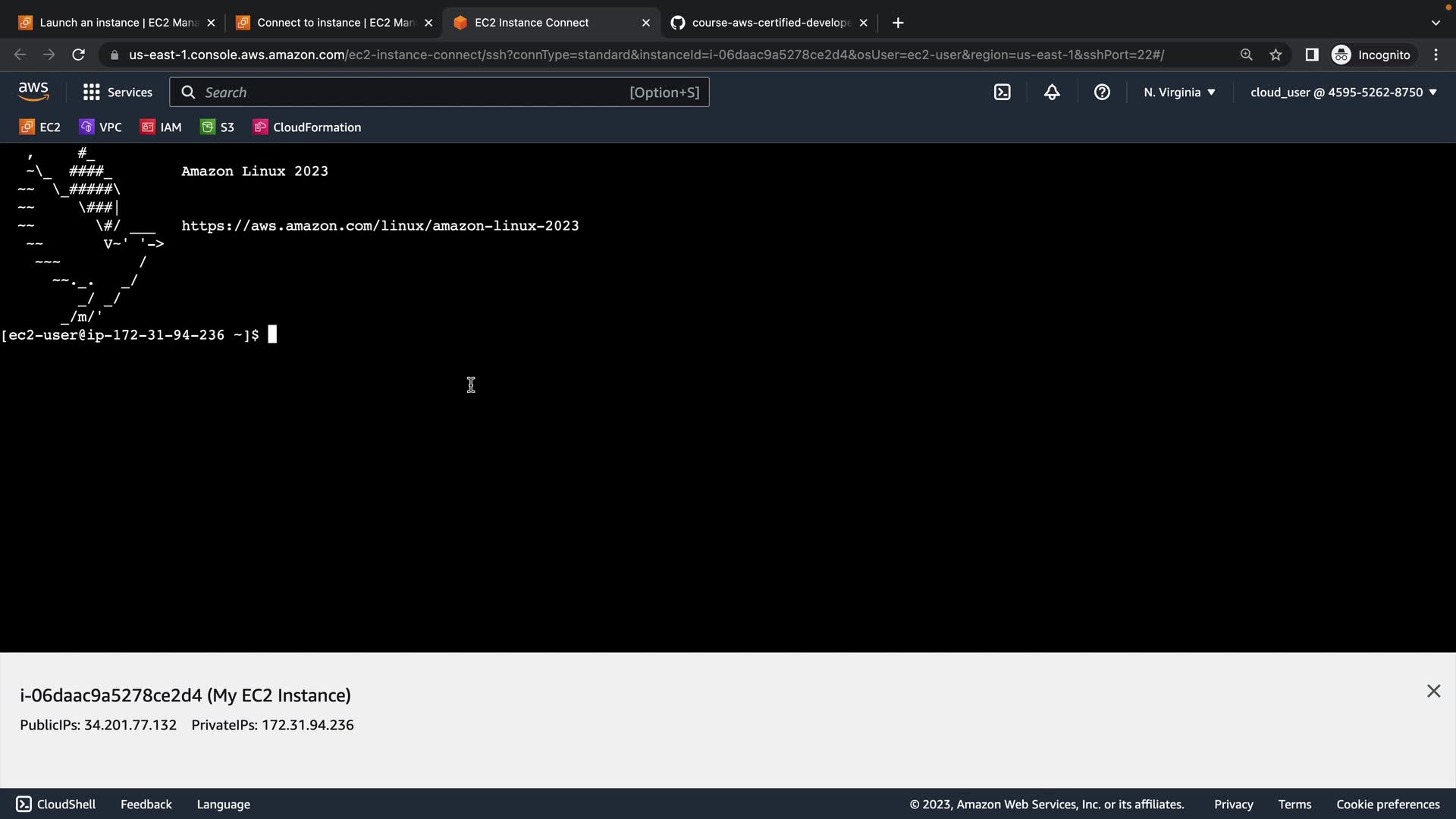Bookmark this page with star icon

pyautogui.click(x=1276, y=55)
